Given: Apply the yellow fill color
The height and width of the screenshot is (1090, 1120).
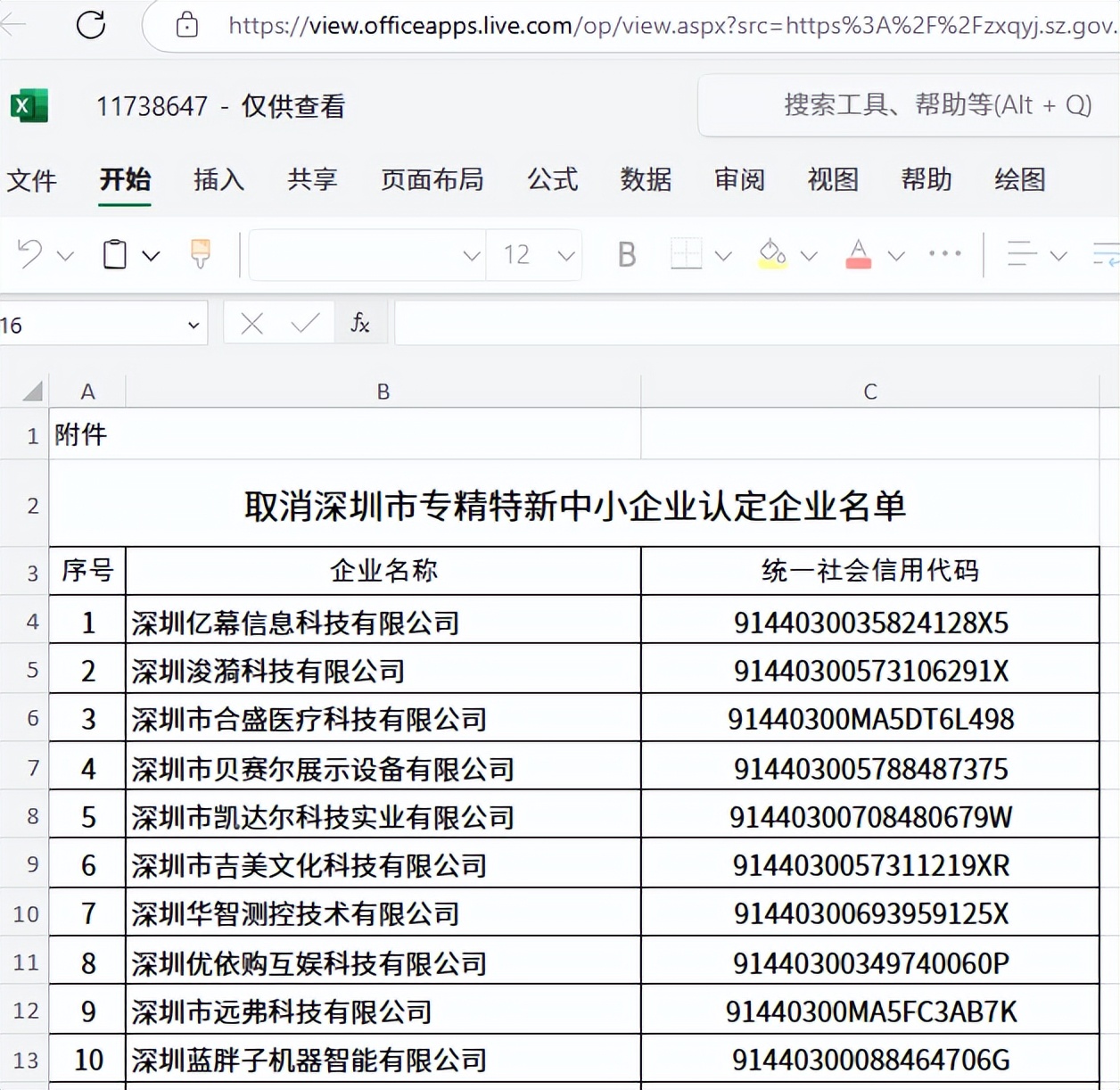Looking at the screenshot, I should point(772,254).
